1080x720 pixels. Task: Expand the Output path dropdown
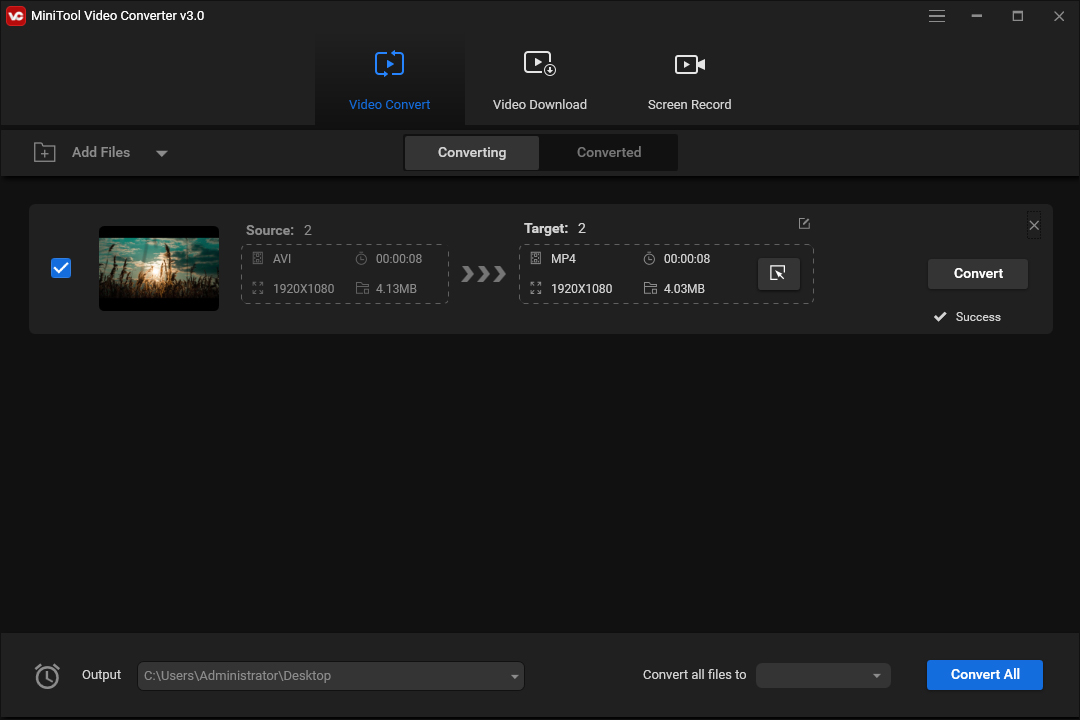[x=514, y=676]
